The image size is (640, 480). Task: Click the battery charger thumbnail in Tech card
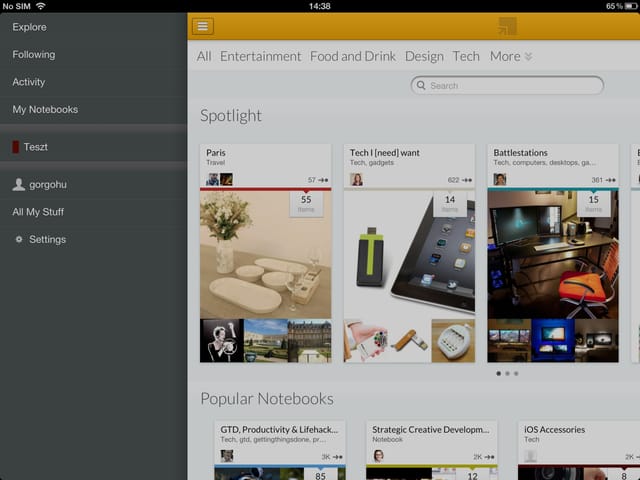point(453,341)
